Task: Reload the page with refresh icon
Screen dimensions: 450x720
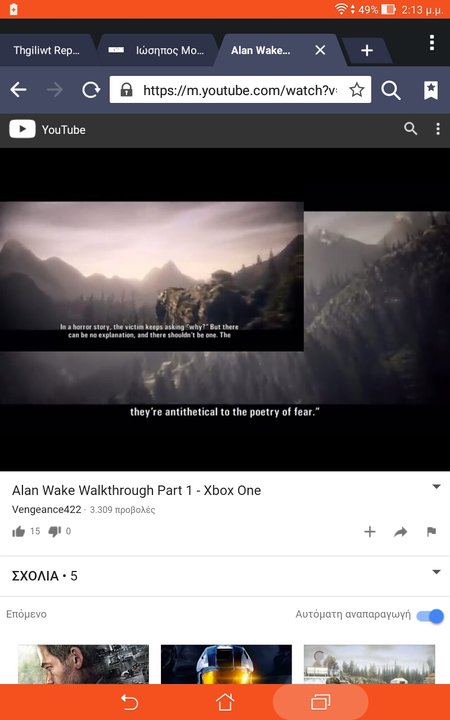Action: pyautogui.click(x=91, y=90)
